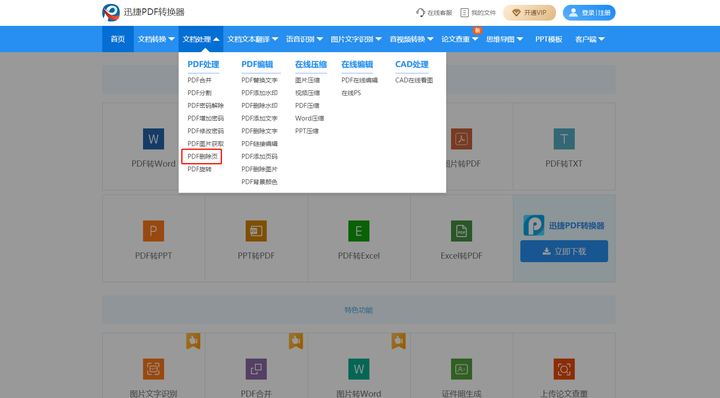Choose PDF删除图片 from the menu
720x398 pixels.
pyautogui.click(x=259, y=169)
